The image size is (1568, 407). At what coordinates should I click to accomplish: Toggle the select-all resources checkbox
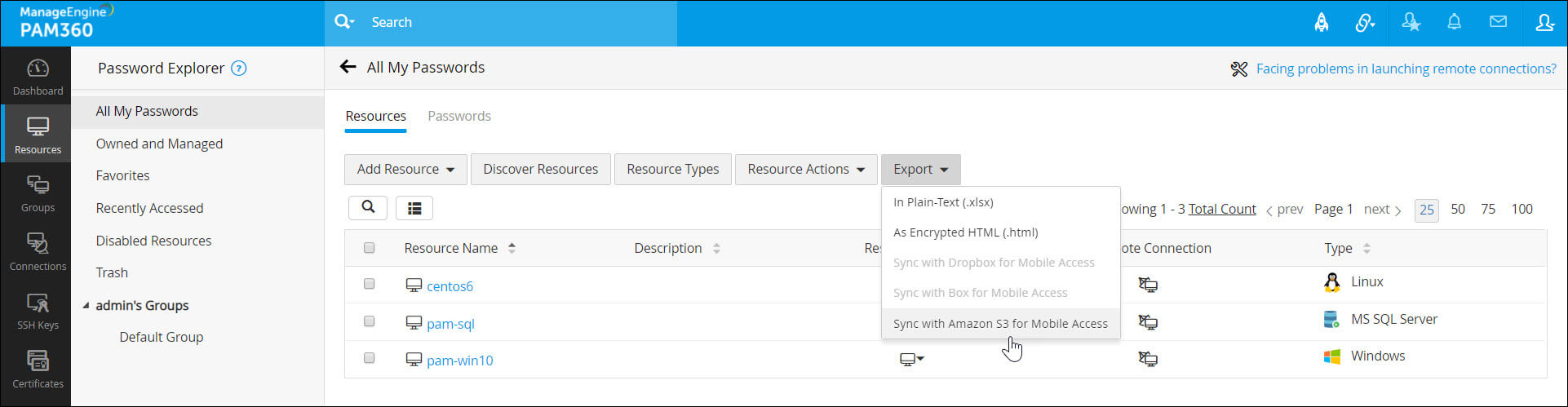tap(369, 248)
